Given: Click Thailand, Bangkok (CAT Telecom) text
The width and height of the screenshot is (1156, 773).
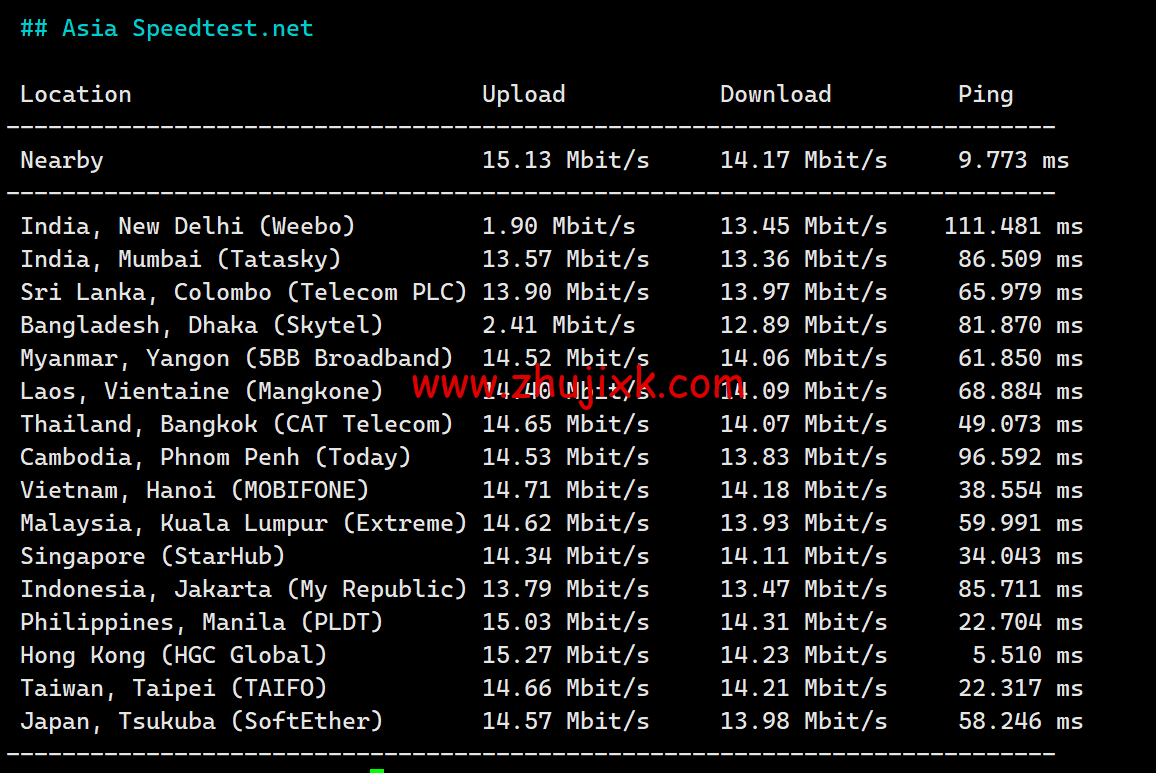Looking at the screenshot, I should [237, 425].
